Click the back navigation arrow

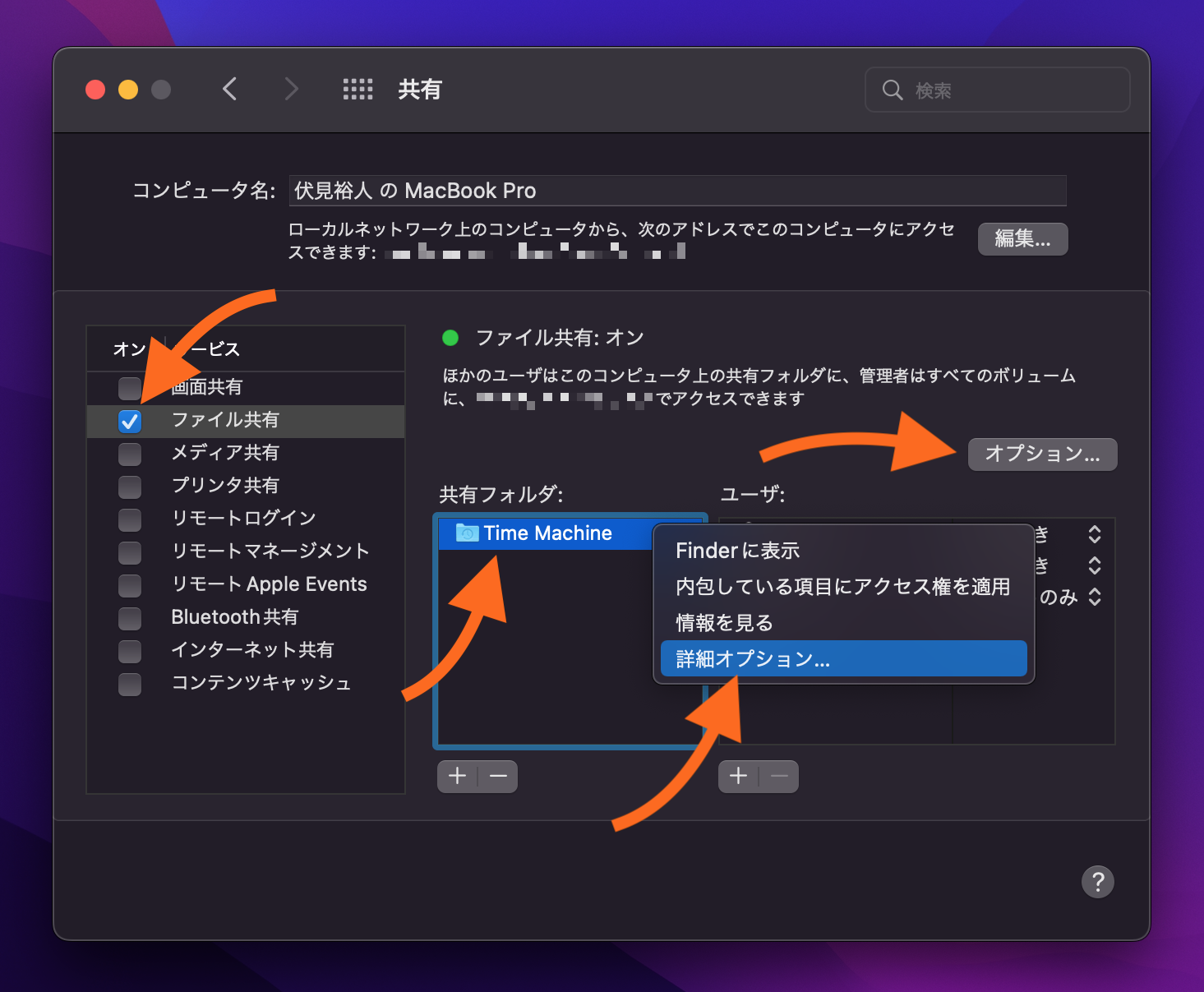(x=230, y=89)
